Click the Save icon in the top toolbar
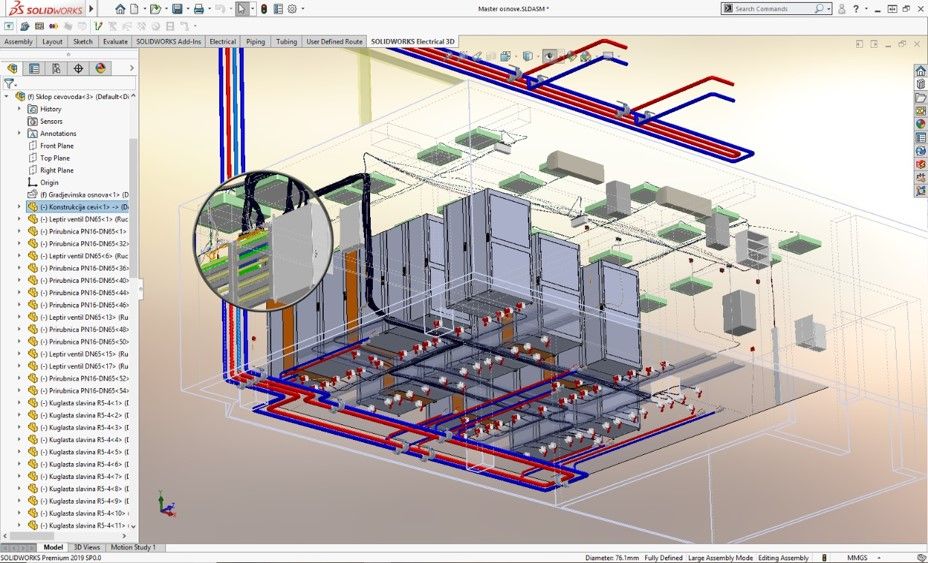This screenshot has height=563, width=928. (176, 9)
